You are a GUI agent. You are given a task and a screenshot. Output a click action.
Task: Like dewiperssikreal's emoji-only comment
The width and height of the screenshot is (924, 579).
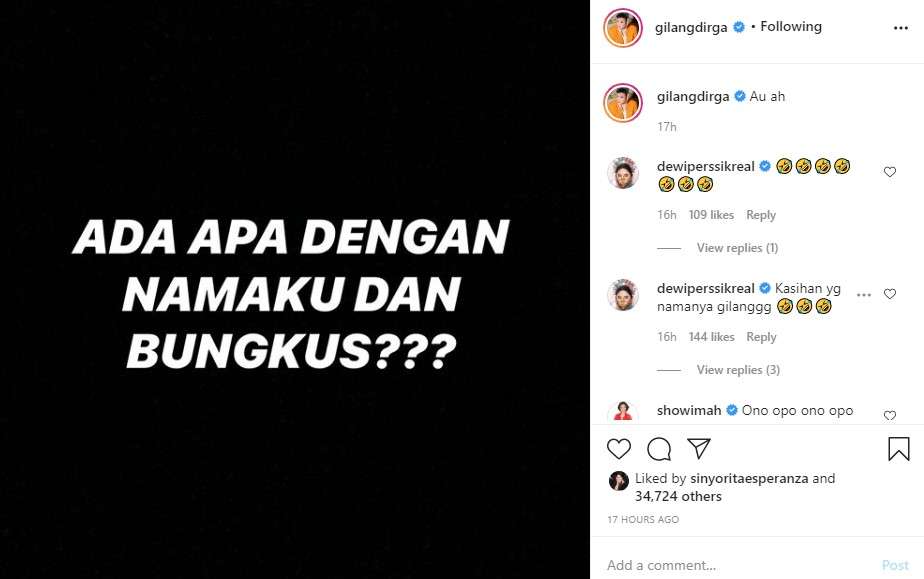[x=890, y=172]
